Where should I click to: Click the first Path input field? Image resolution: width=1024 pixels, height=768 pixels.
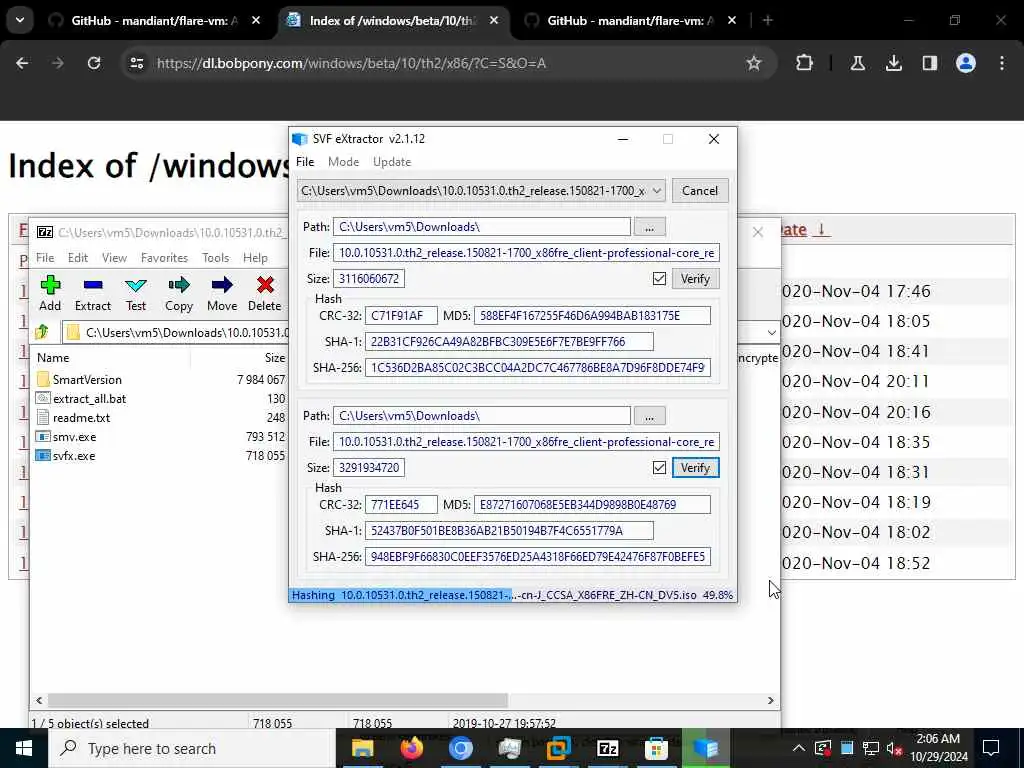click(482, 227)
